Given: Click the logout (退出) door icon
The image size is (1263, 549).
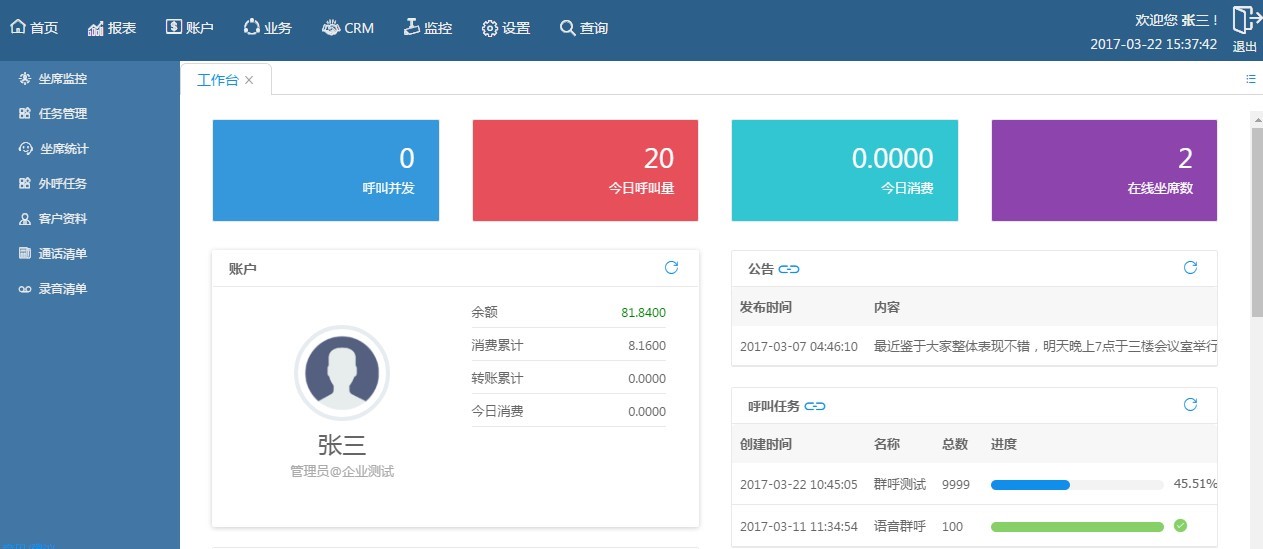Looking at the screenshot, I should (1244, 21).
